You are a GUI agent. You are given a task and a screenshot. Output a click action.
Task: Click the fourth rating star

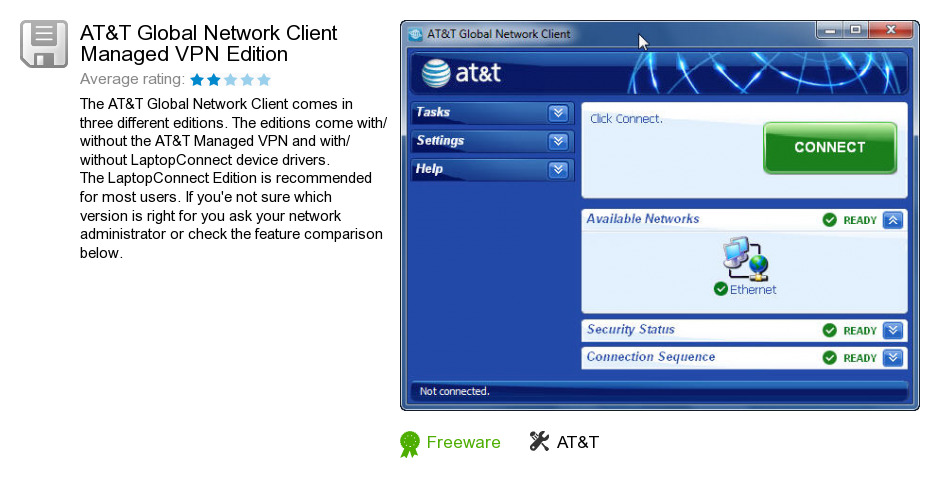[x=247, y=80]
